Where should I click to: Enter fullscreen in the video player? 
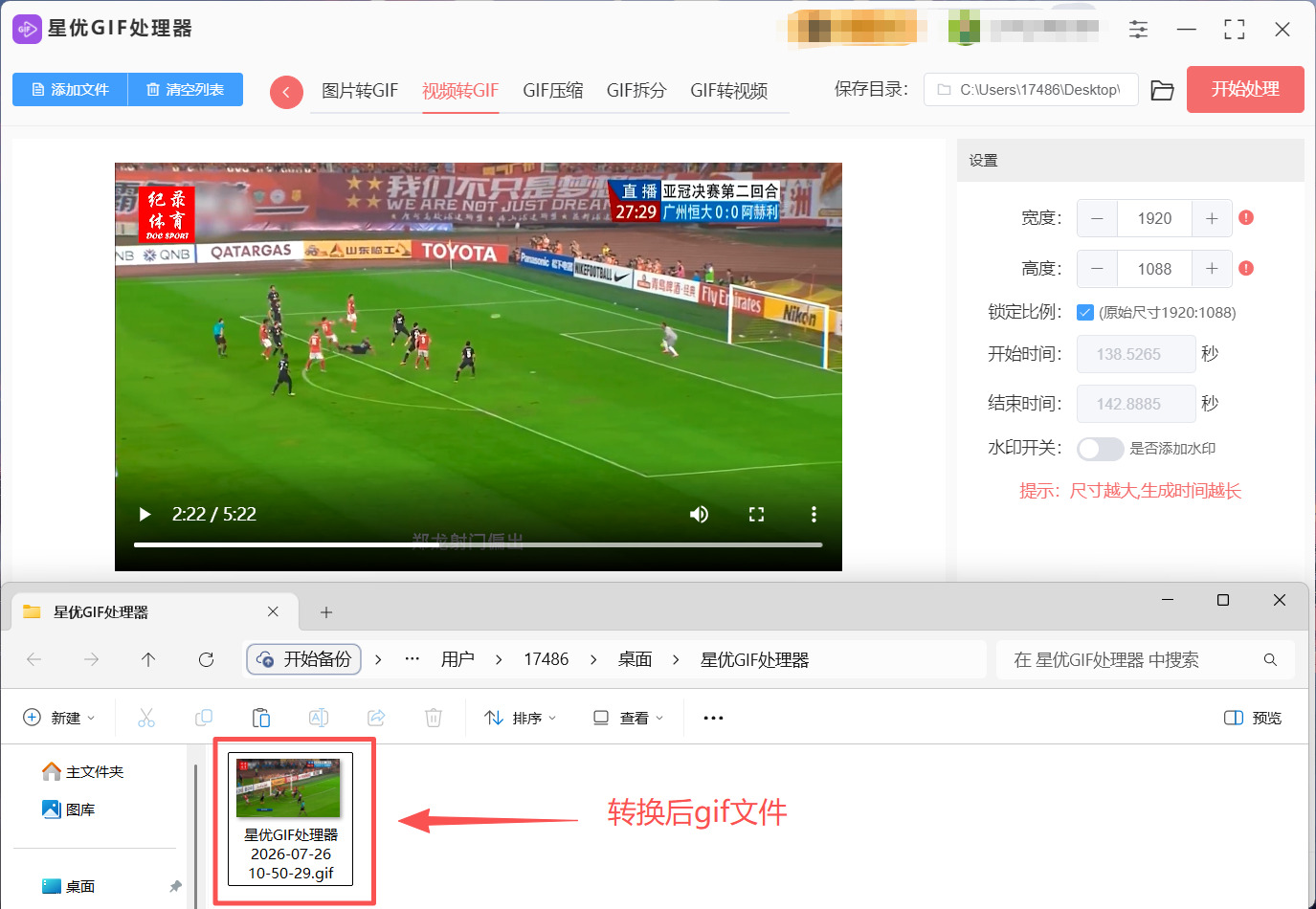pos(756,514)
